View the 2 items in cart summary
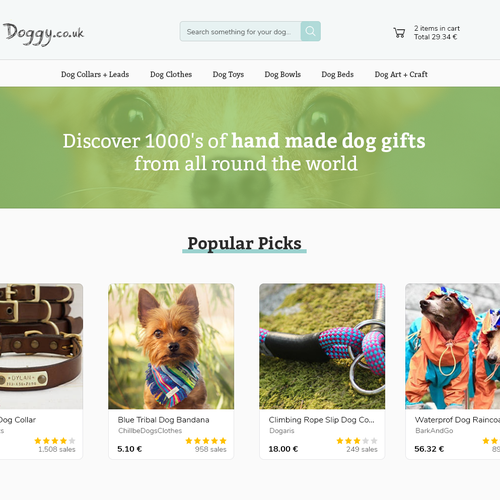This screenshot has height=500, width=500. click(x=437, y=33)
